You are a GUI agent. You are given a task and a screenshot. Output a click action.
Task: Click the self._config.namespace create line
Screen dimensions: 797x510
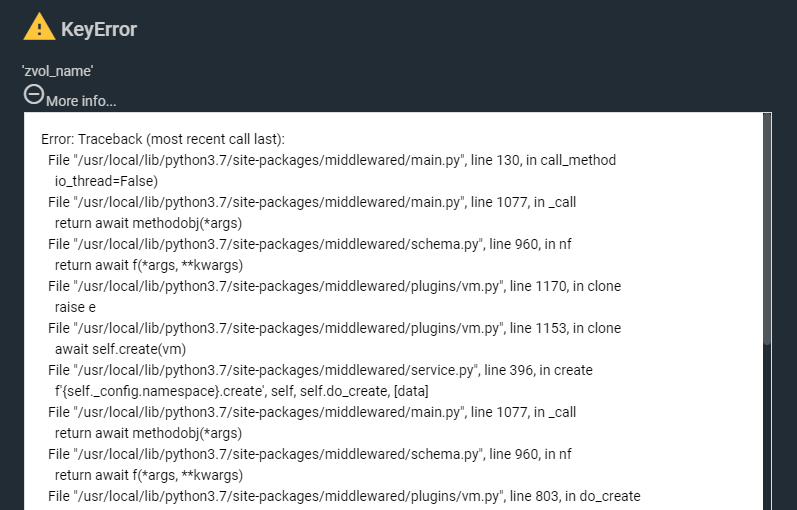tap(241, 391)
